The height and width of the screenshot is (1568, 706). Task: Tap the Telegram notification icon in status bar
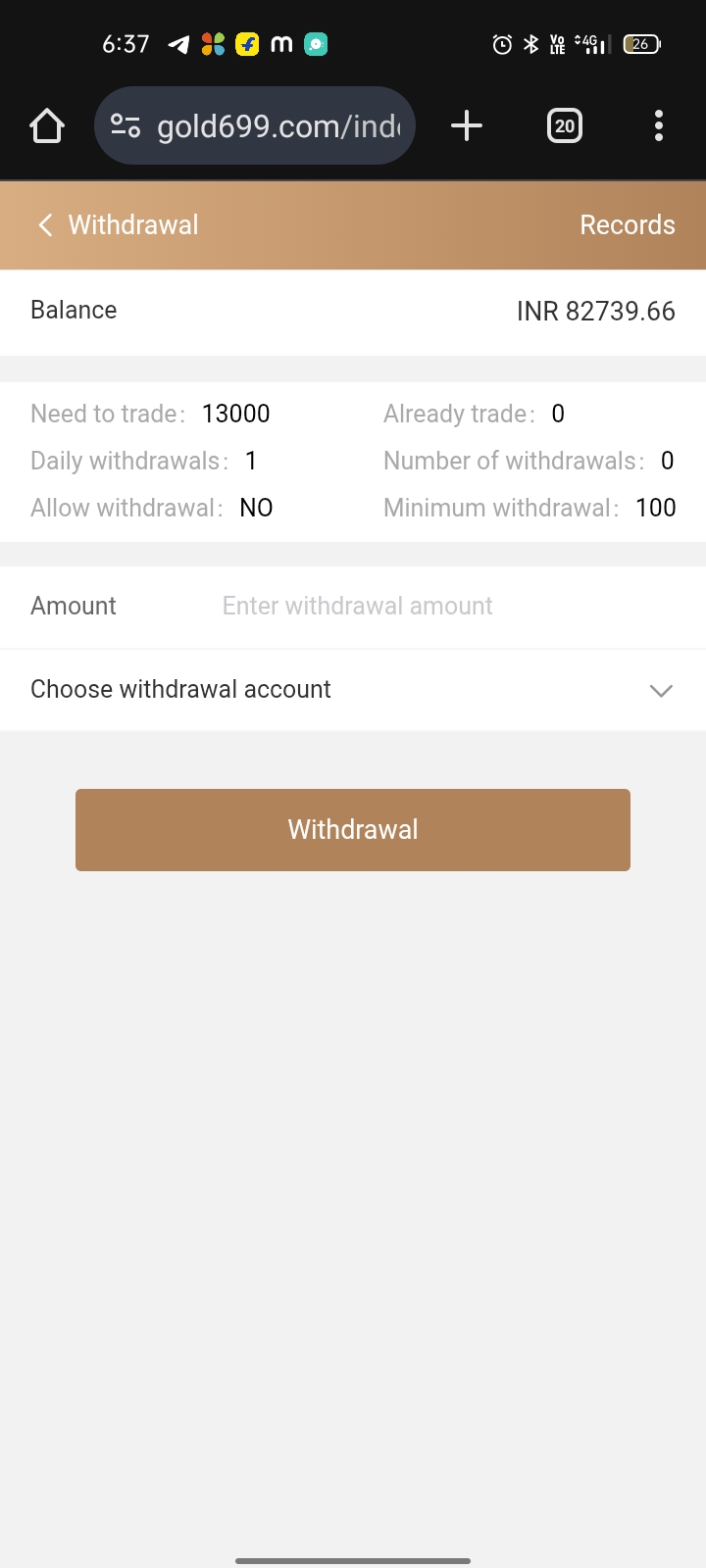[178, 44]
